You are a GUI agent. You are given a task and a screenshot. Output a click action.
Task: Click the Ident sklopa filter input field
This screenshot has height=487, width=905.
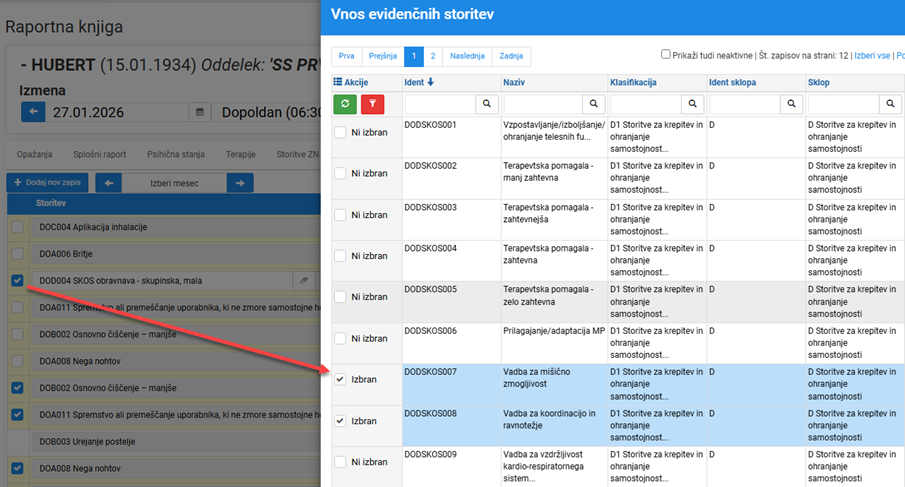pos(745,104)
